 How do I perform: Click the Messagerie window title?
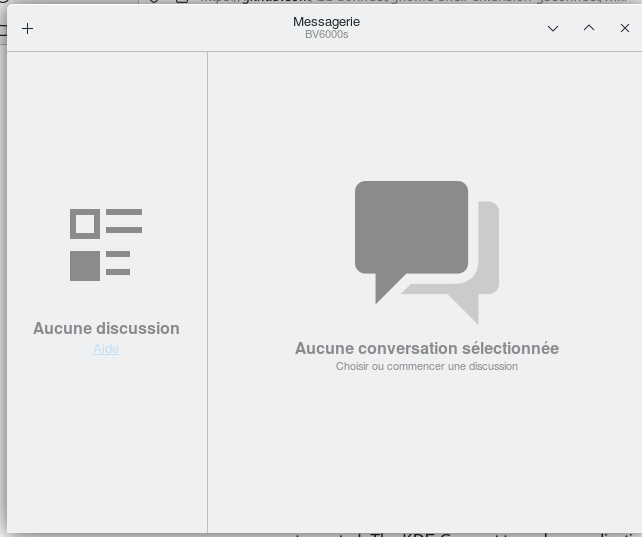tap(326, 22)
